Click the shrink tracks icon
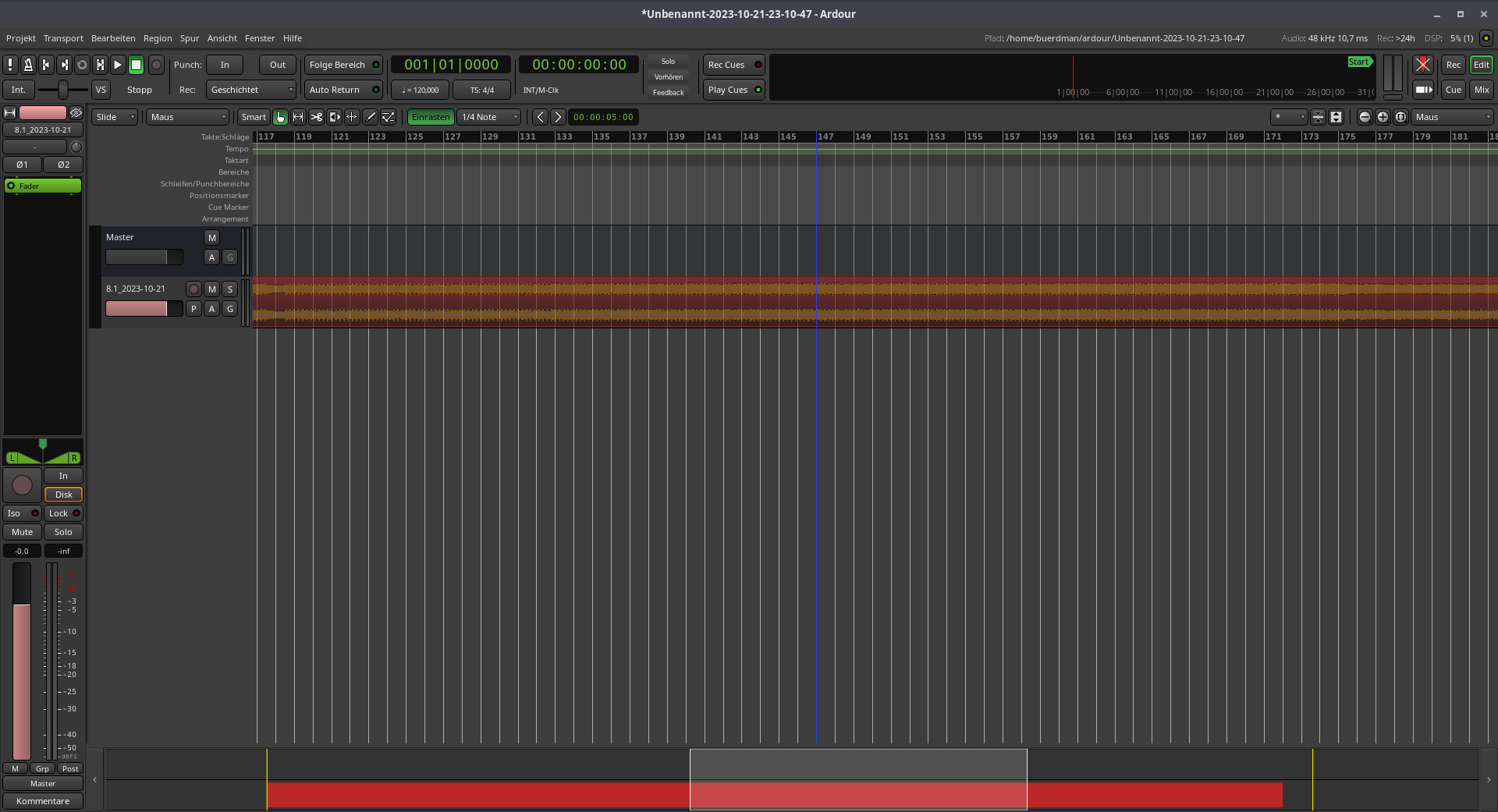The image size is (1498, 812). pos(1318,117)
